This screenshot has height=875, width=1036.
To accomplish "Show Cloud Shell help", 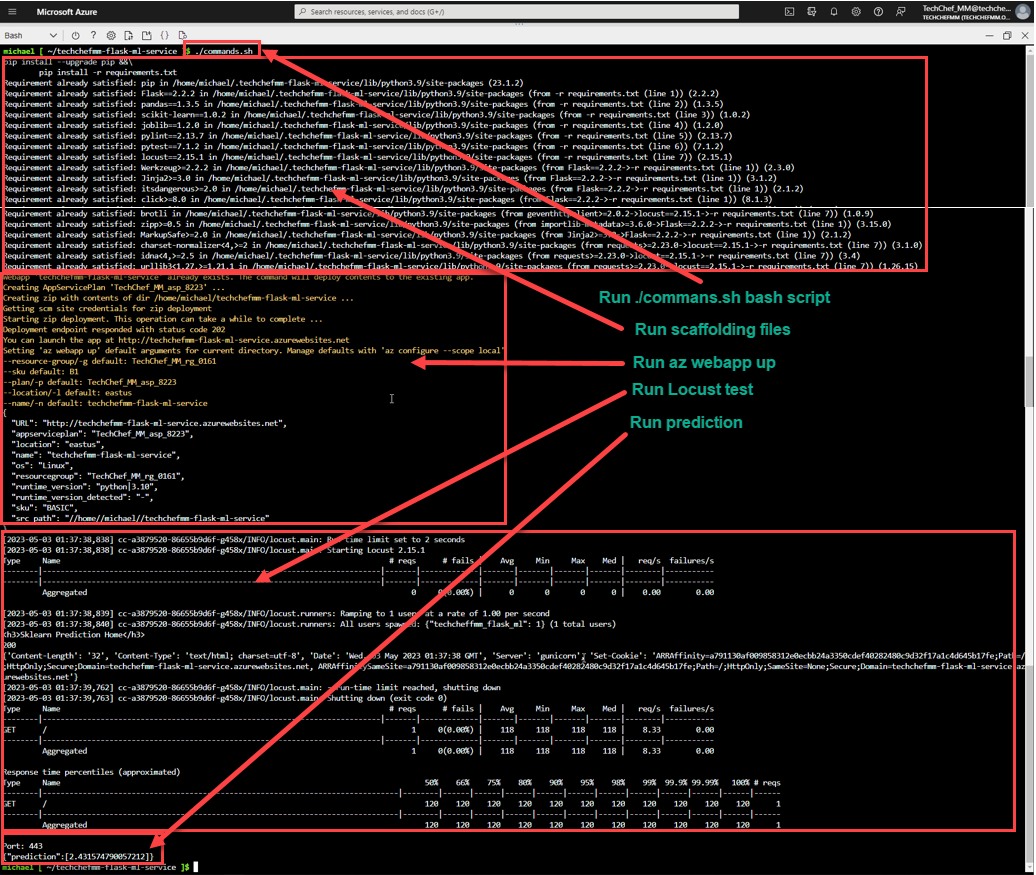I will (x=93, y=35).
